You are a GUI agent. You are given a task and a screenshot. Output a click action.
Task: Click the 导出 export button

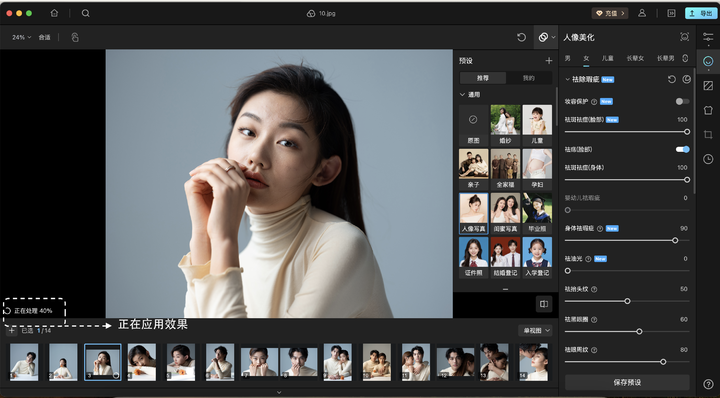701,13
